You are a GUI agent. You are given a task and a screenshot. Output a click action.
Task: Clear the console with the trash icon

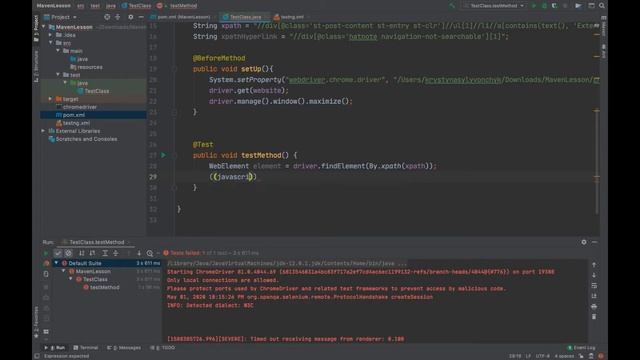594,317
